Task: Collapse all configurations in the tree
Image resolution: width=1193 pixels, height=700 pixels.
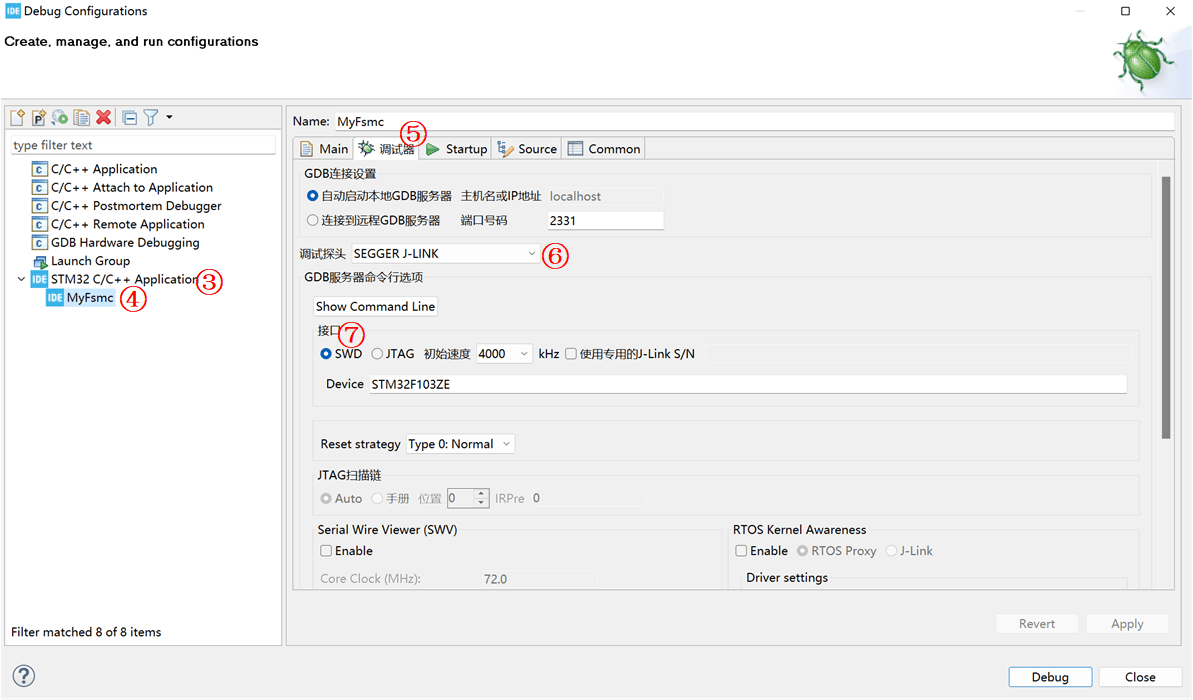Action: [130, 118]
